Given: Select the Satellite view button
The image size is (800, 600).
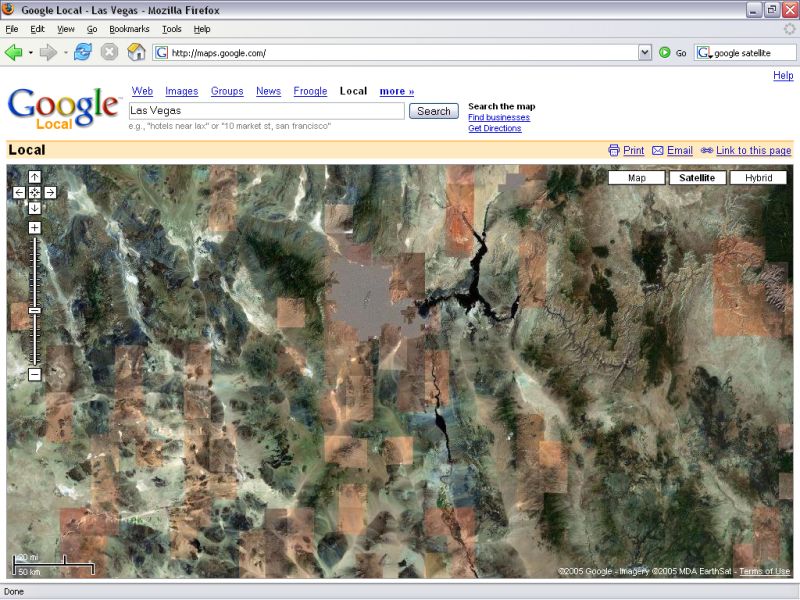Looking at the screenshot, I should pos(697,178).
